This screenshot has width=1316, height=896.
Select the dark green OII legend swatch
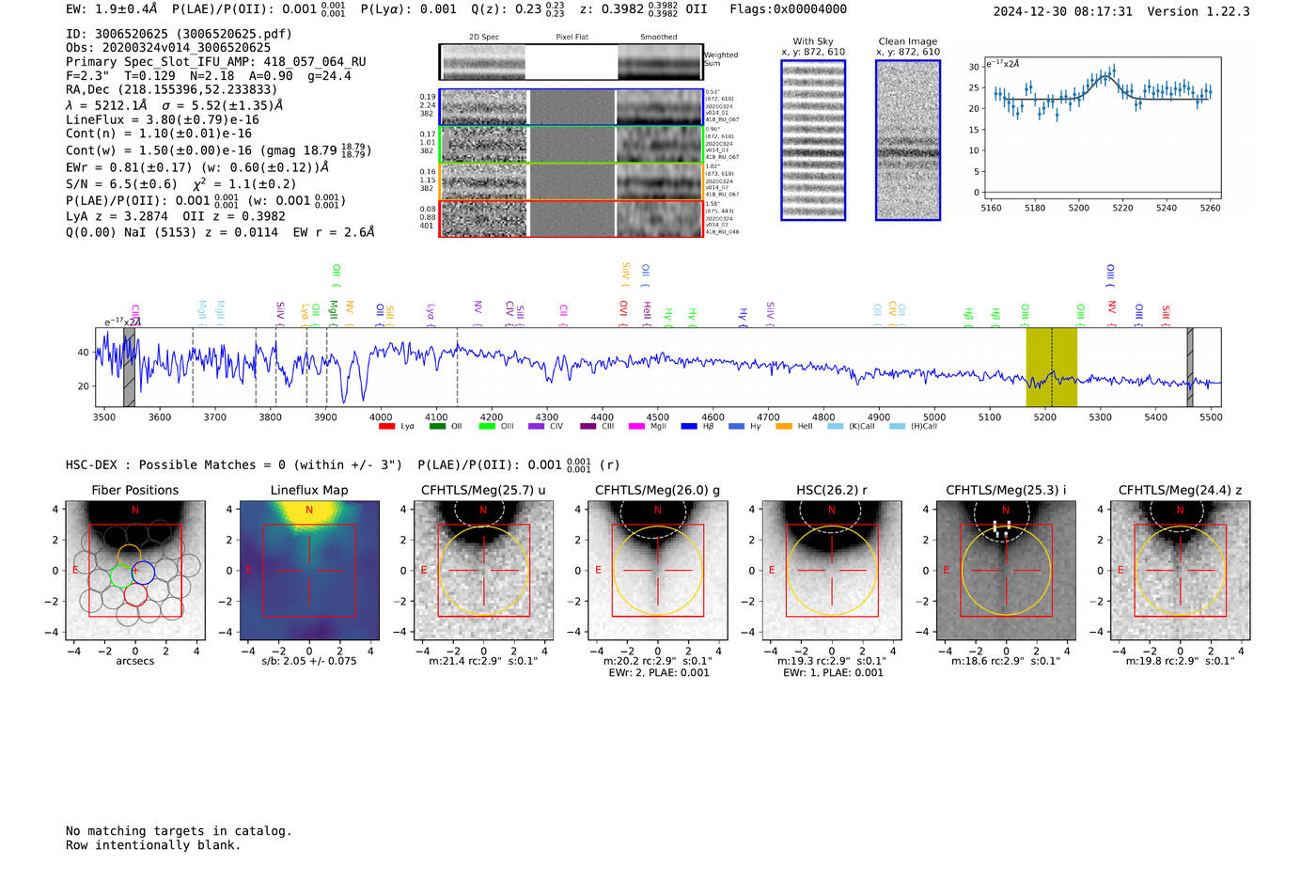click(437, 427)
